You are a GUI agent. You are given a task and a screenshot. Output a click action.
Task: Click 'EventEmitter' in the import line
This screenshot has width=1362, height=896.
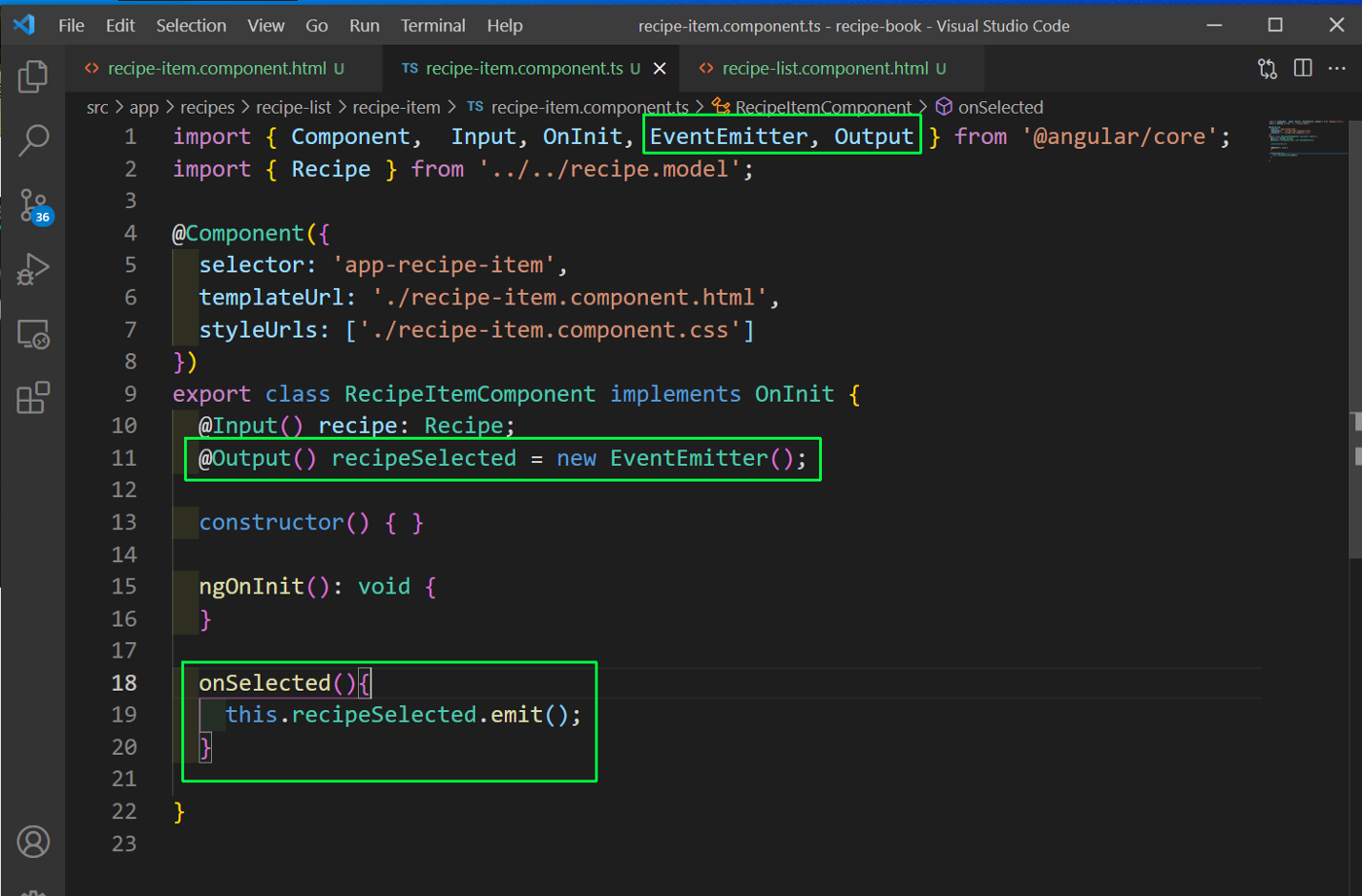[729, 137]
